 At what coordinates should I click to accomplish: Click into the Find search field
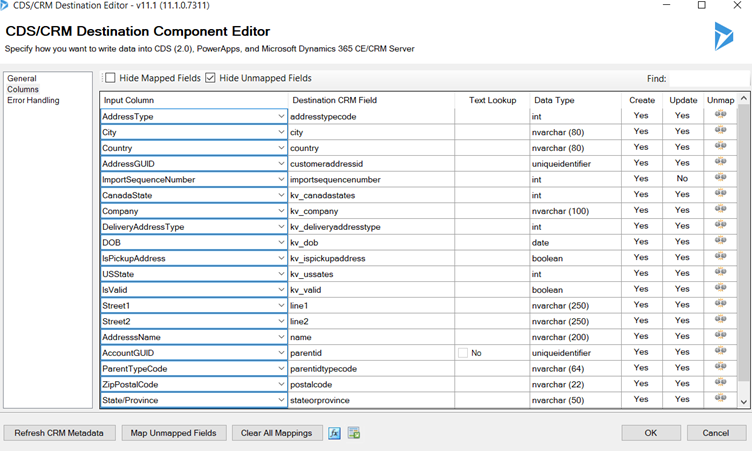[x=708, y=78]
